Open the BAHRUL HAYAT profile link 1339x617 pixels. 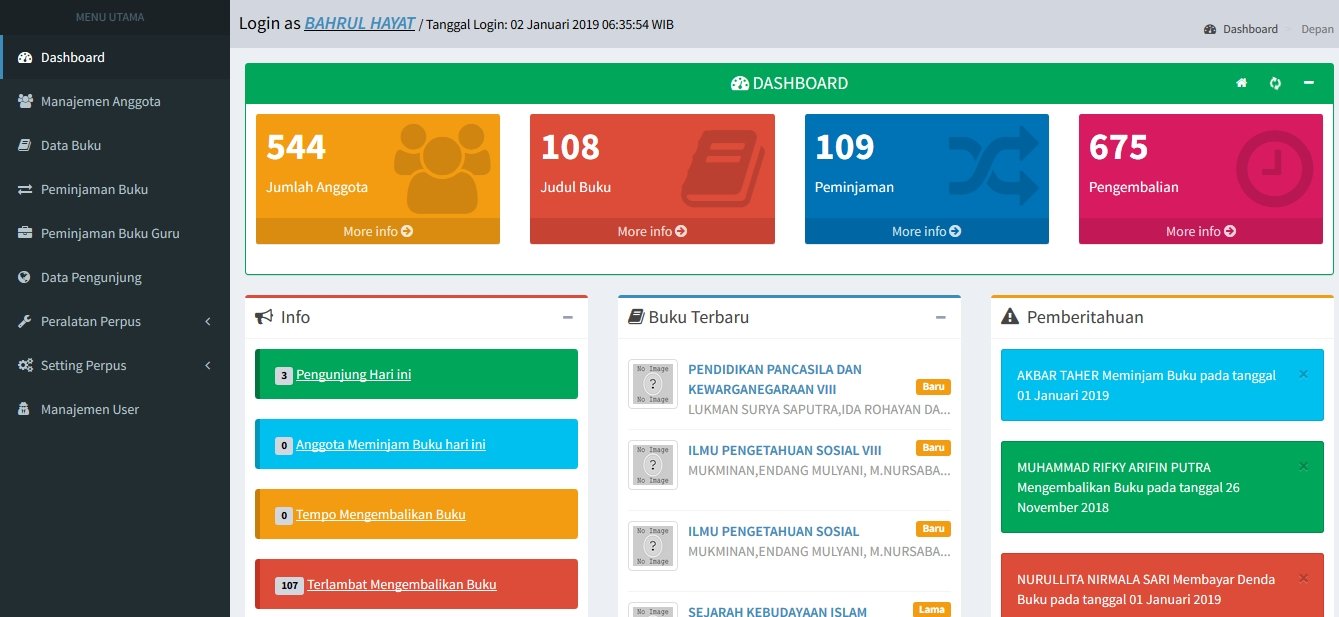(x=359, y=23)
